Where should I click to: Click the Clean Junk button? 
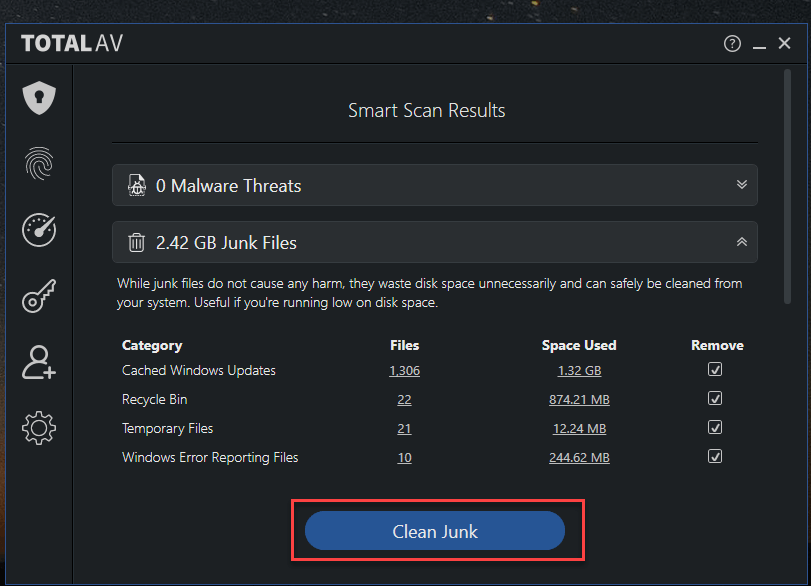[434, 531]
